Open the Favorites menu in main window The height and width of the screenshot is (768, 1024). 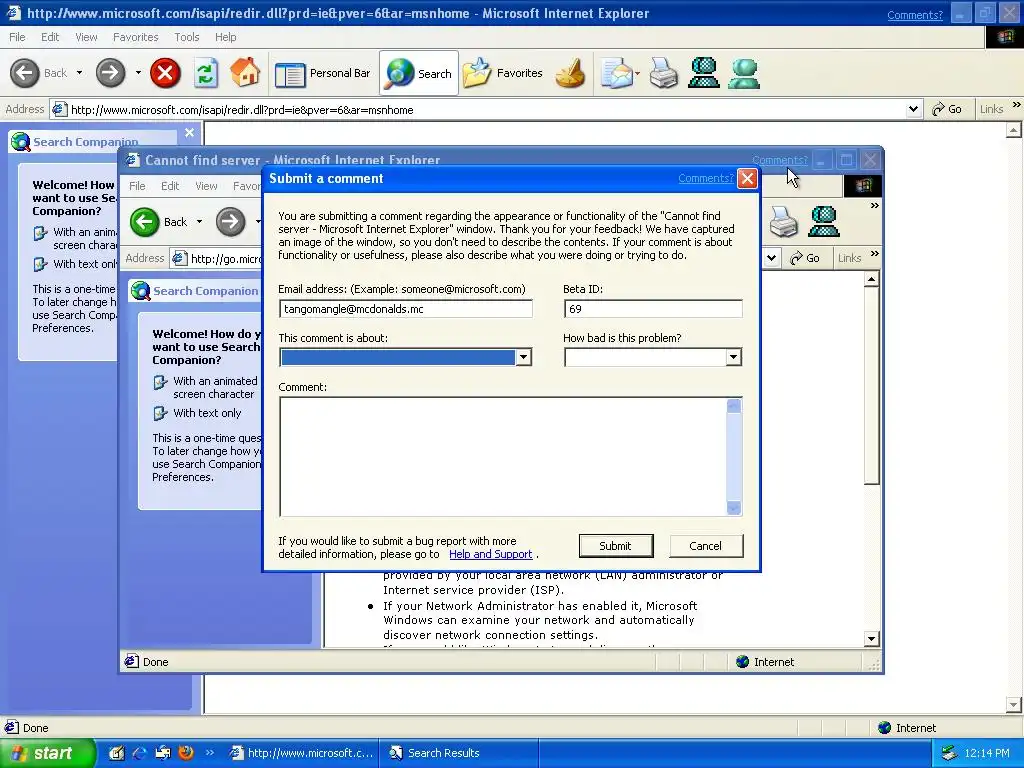pyautogui.click(x=135, y=37)
